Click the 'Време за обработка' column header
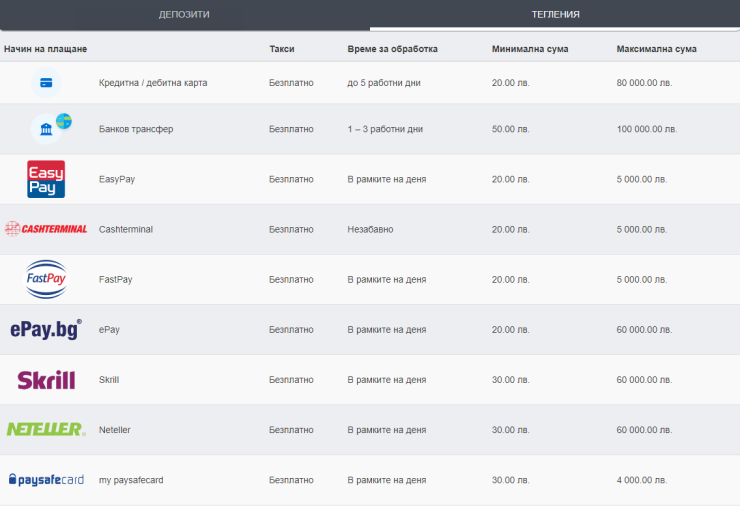This screenshot has width=740, height=506. [393, 49]
